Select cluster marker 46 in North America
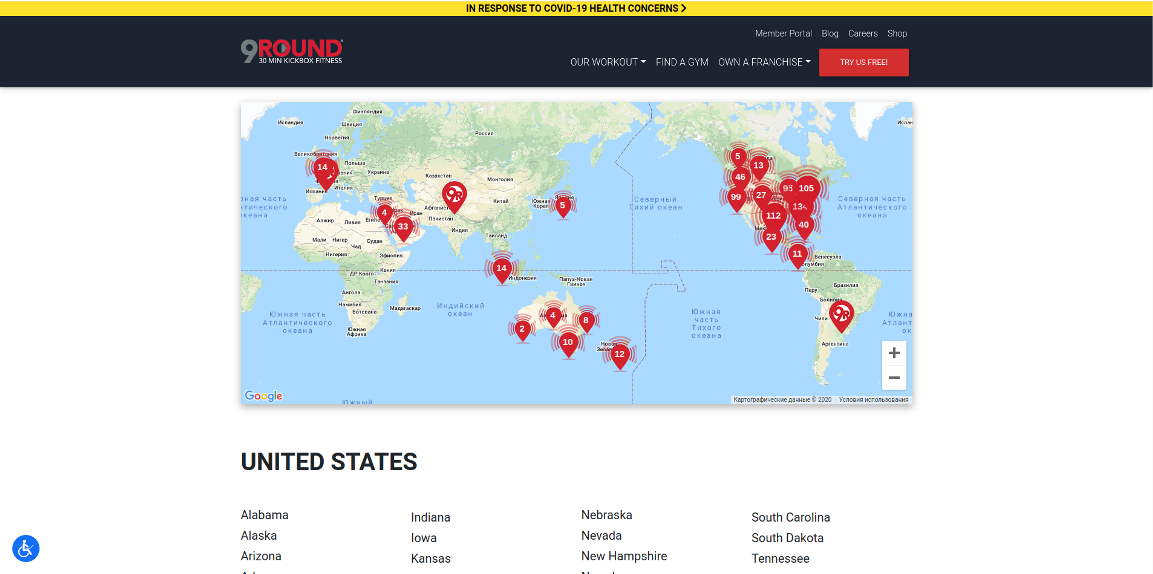Viewport: 1153px width, 574px height. (740, 179)
